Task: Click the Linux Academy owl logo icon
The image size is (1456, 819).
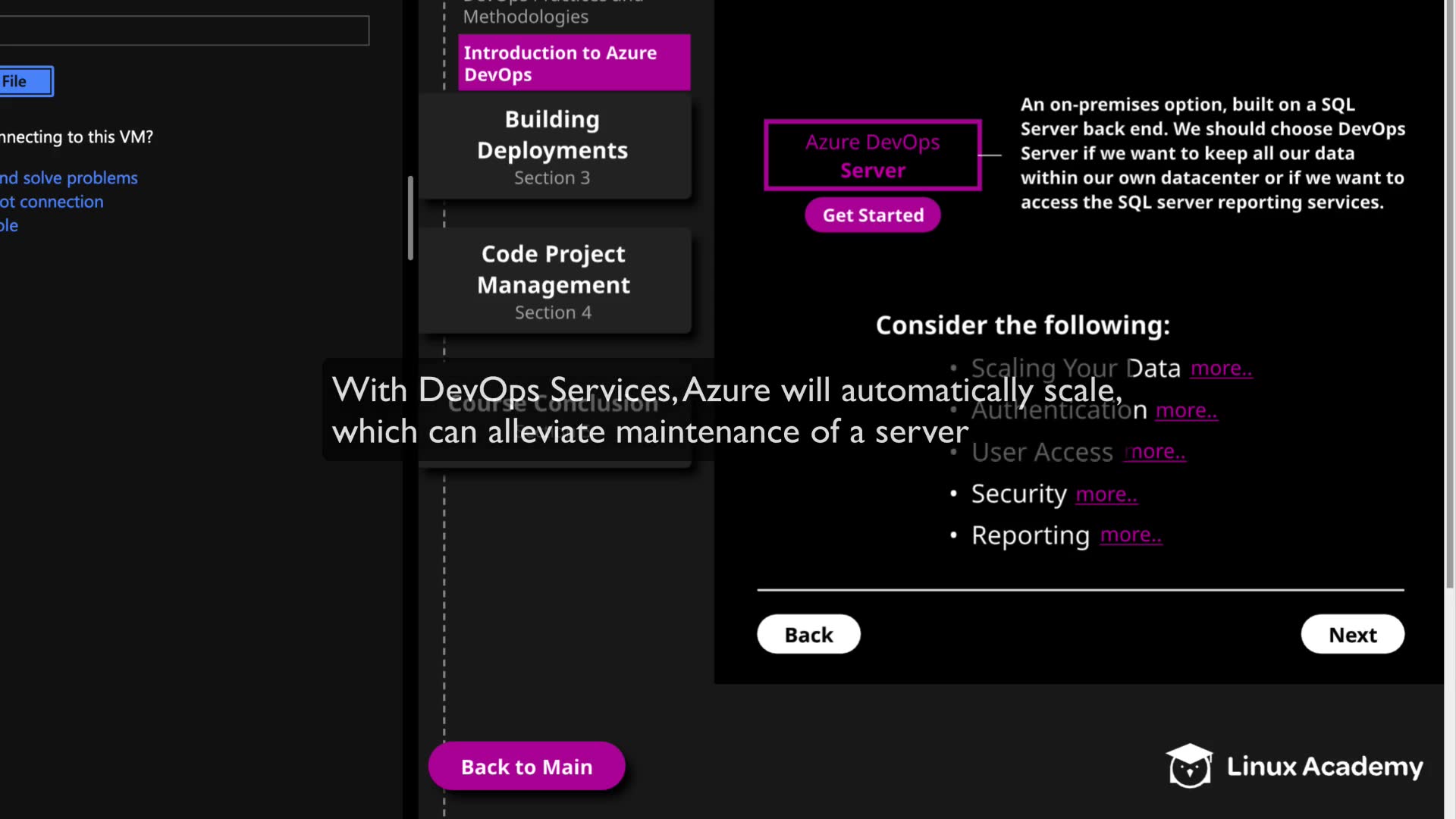Action: (x=1188, y=766)
